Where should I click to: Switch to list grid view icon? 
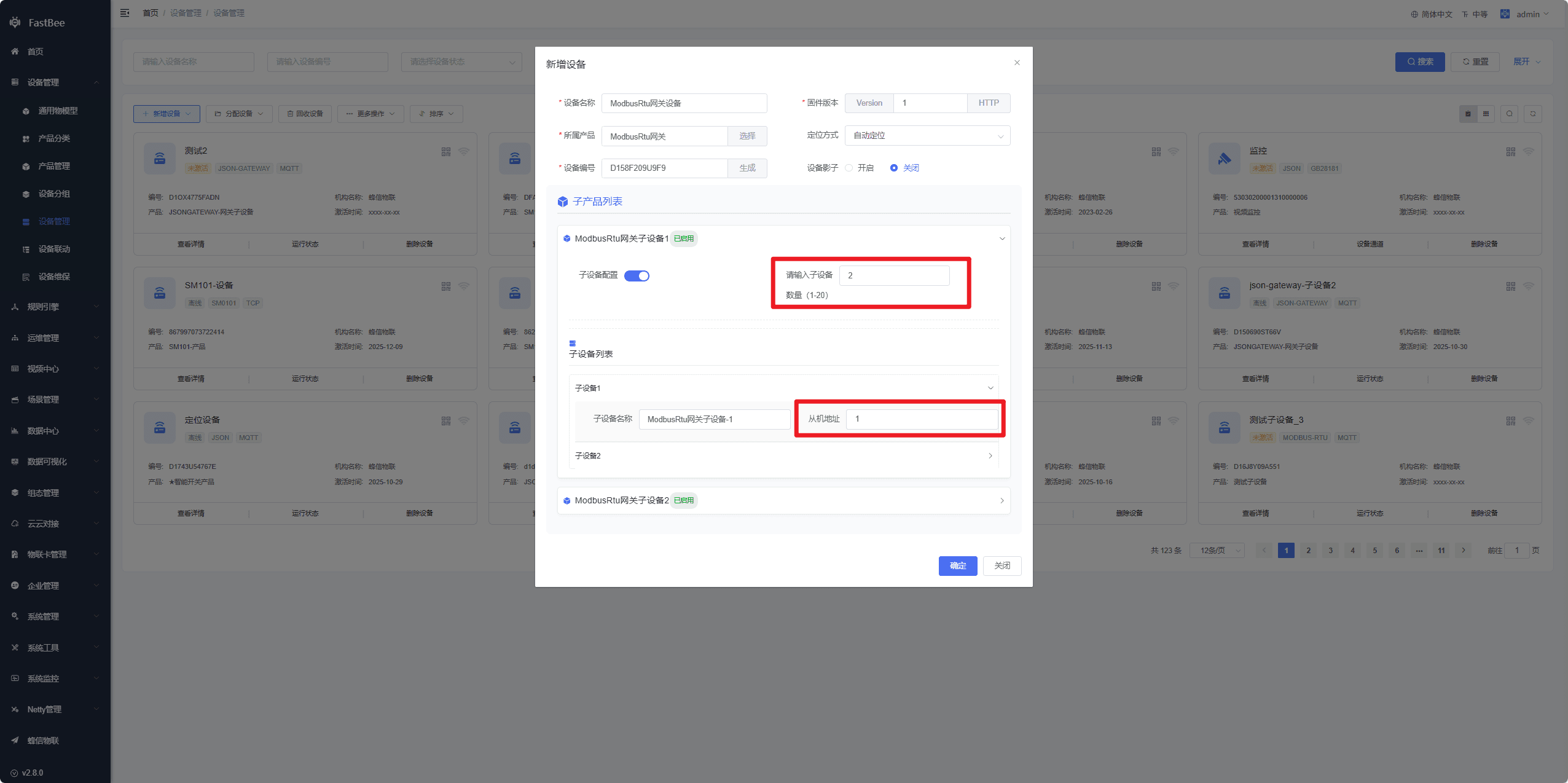(x=1486, y=114)
